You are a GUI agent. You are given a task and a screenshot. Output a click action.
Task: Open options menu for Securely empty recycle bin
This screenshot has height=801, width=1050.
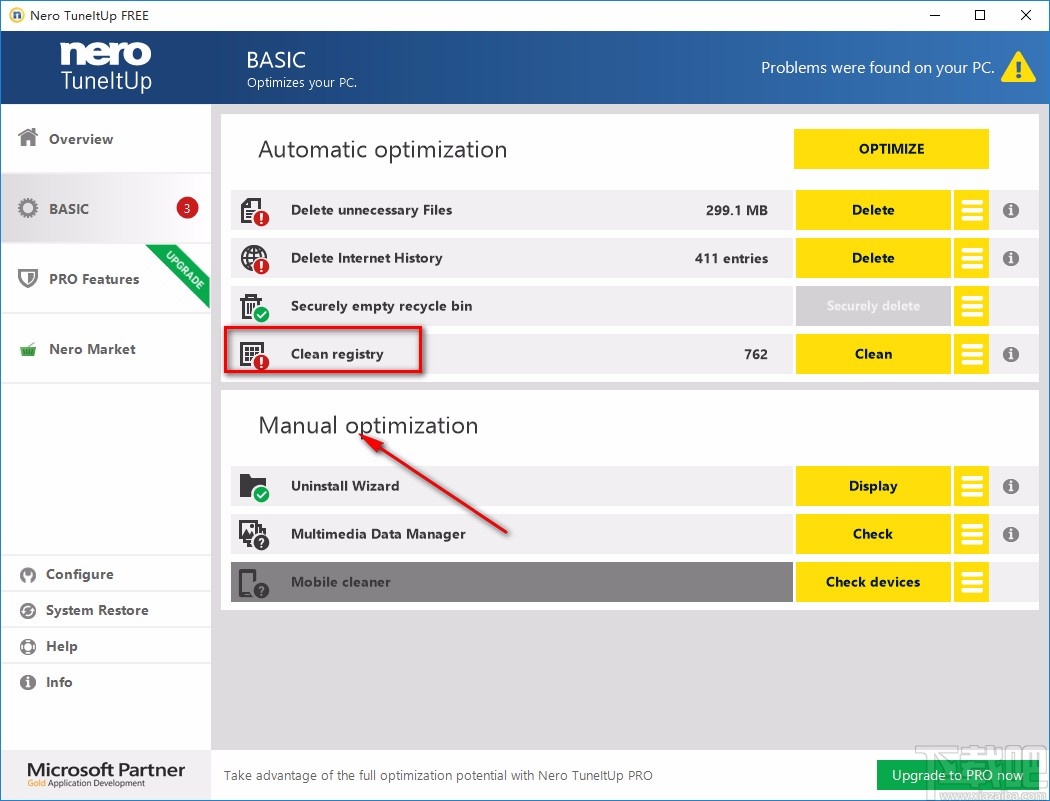click(971, 306)
